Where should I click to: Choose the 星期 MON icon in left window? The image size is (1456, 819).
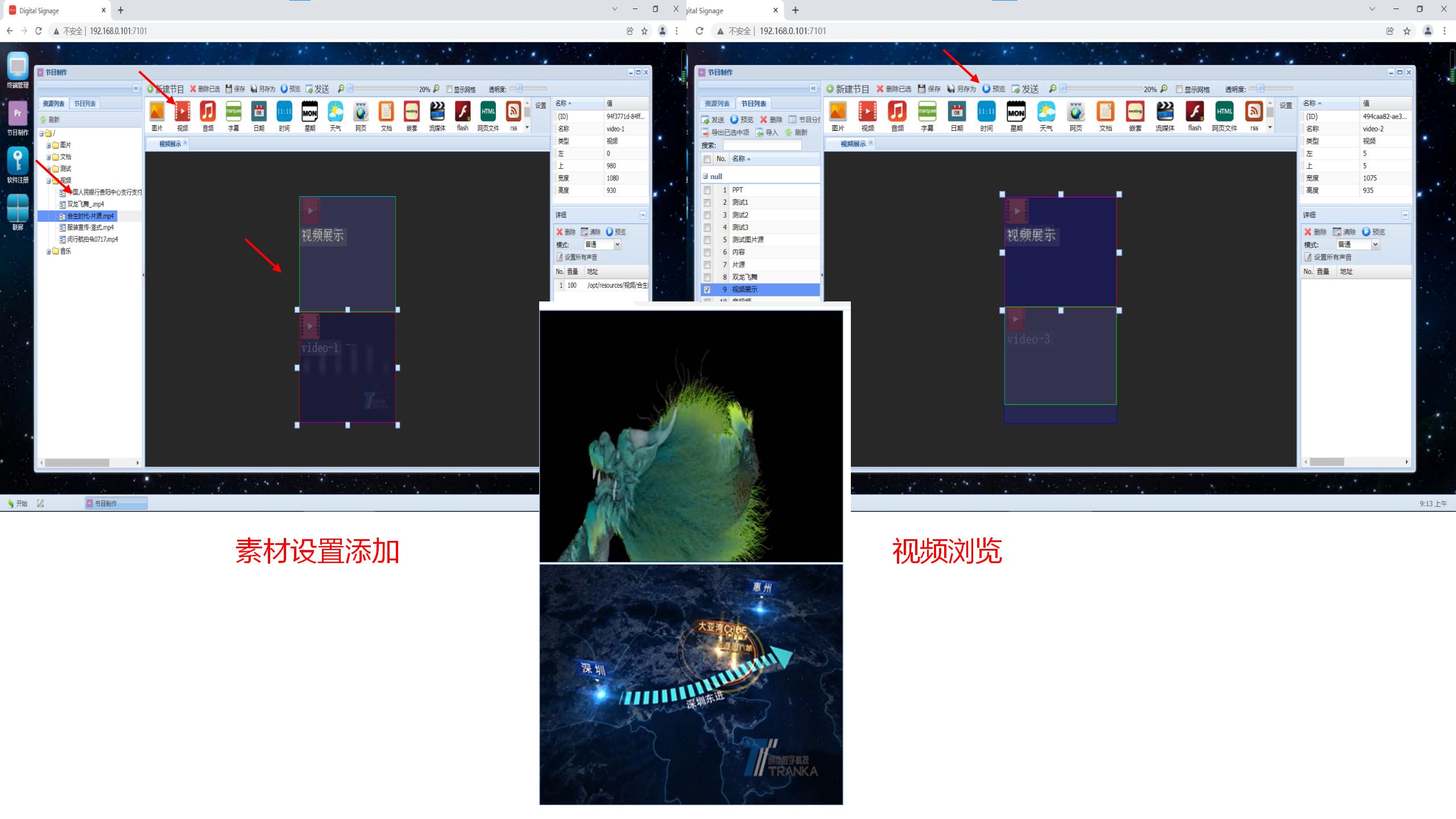point(309,111)
